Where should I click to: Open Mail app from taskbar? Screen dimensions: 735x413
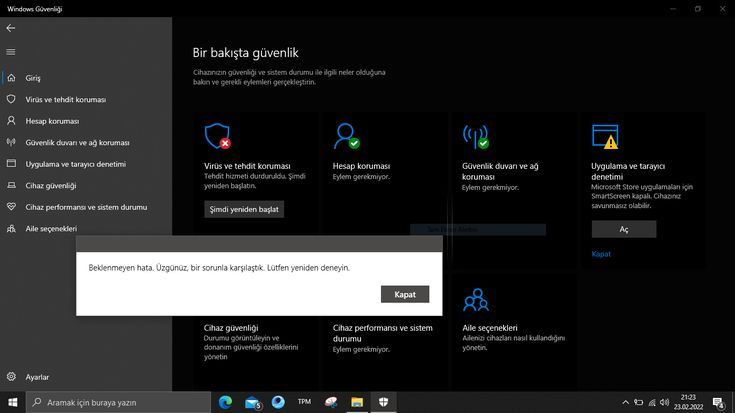[x=252, y=403]
